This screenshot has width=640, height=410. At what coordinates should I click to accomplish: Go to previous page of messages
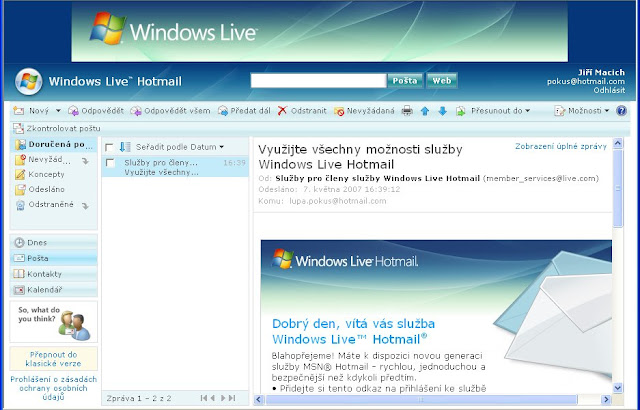(x=213, y=398)
